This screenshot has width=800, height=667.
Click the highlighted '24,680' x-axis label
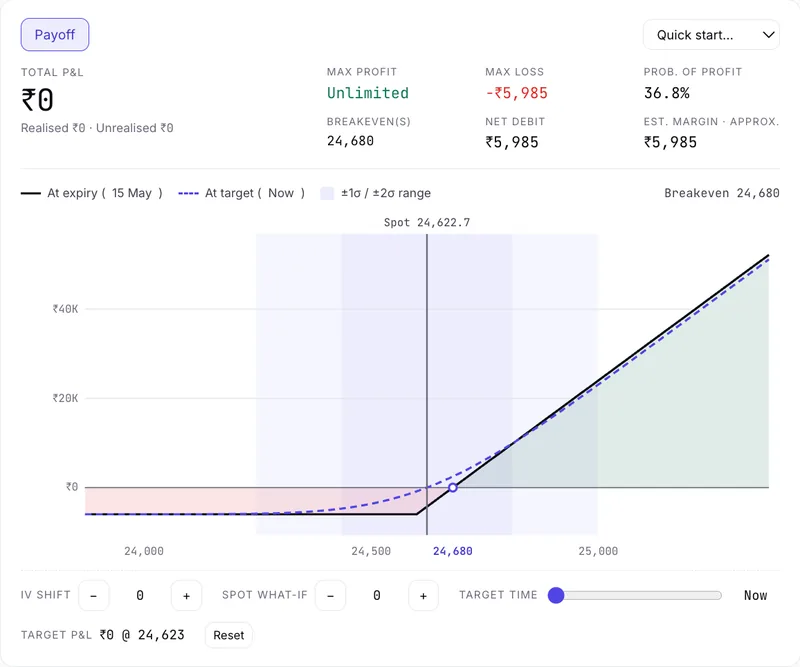pos(453,551)
